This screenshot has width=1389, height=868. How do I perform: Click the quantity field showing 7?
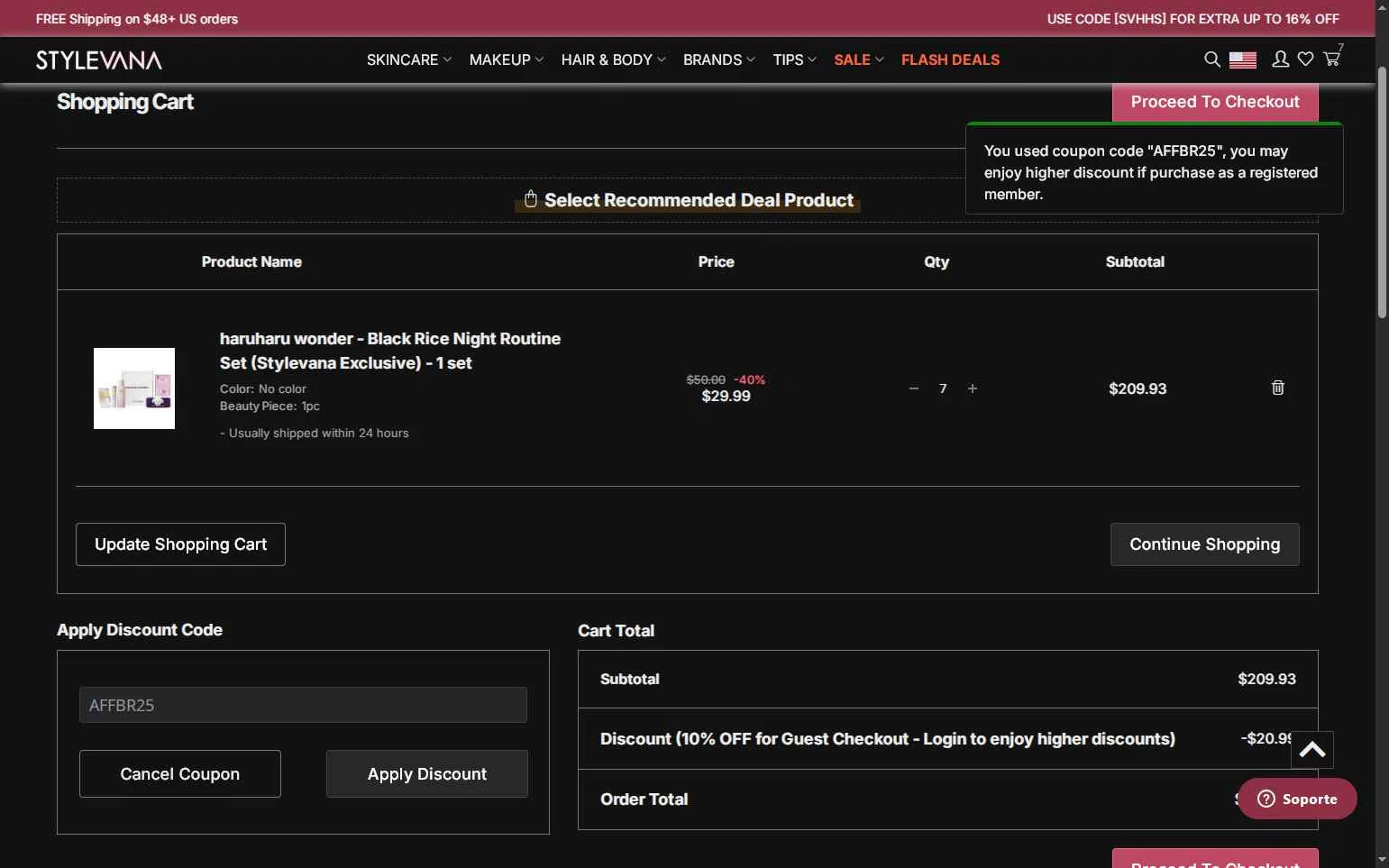coord(943,388)
